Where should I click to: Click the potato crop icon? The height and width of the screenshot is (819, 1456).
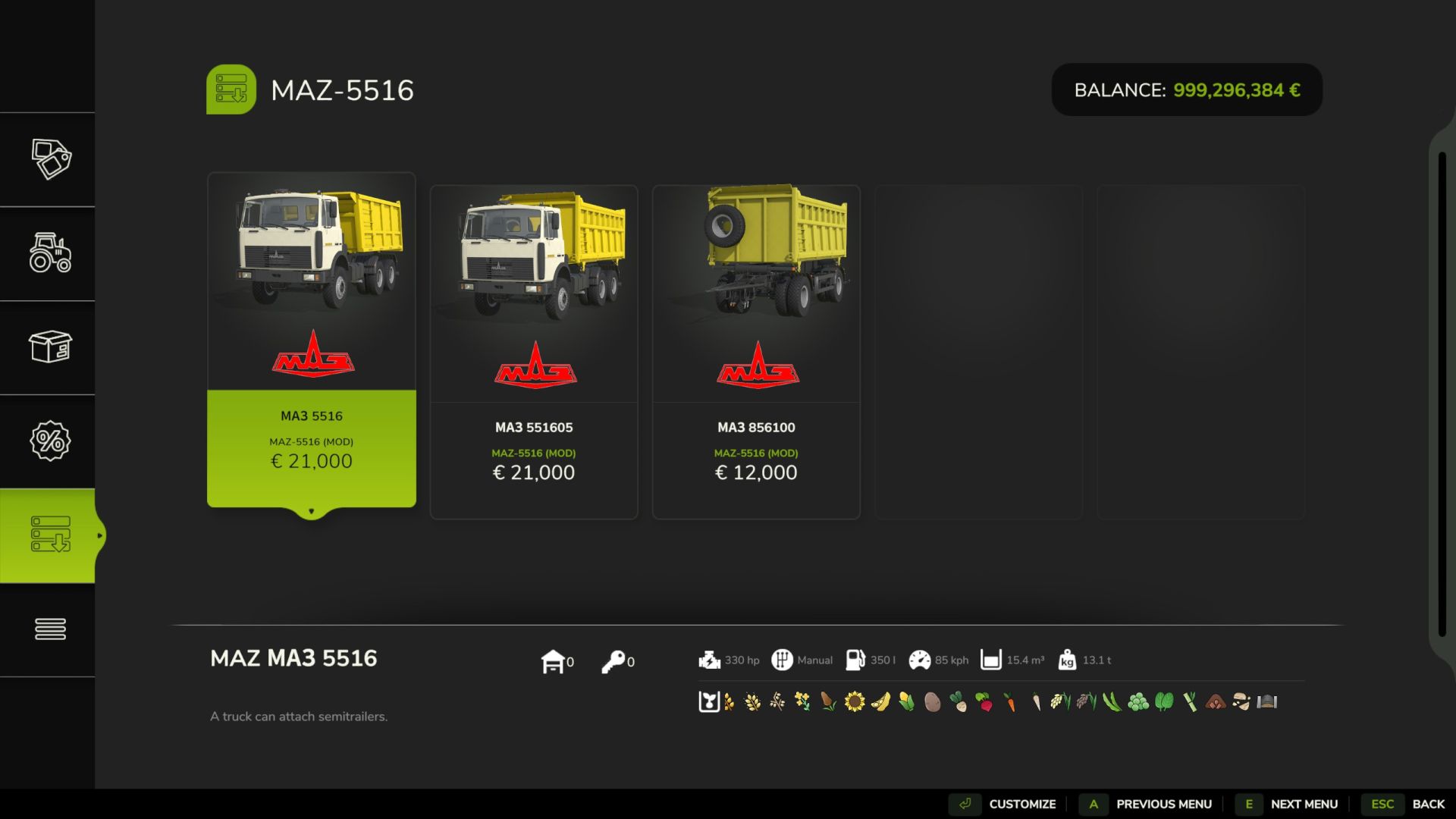coord(933,702)
